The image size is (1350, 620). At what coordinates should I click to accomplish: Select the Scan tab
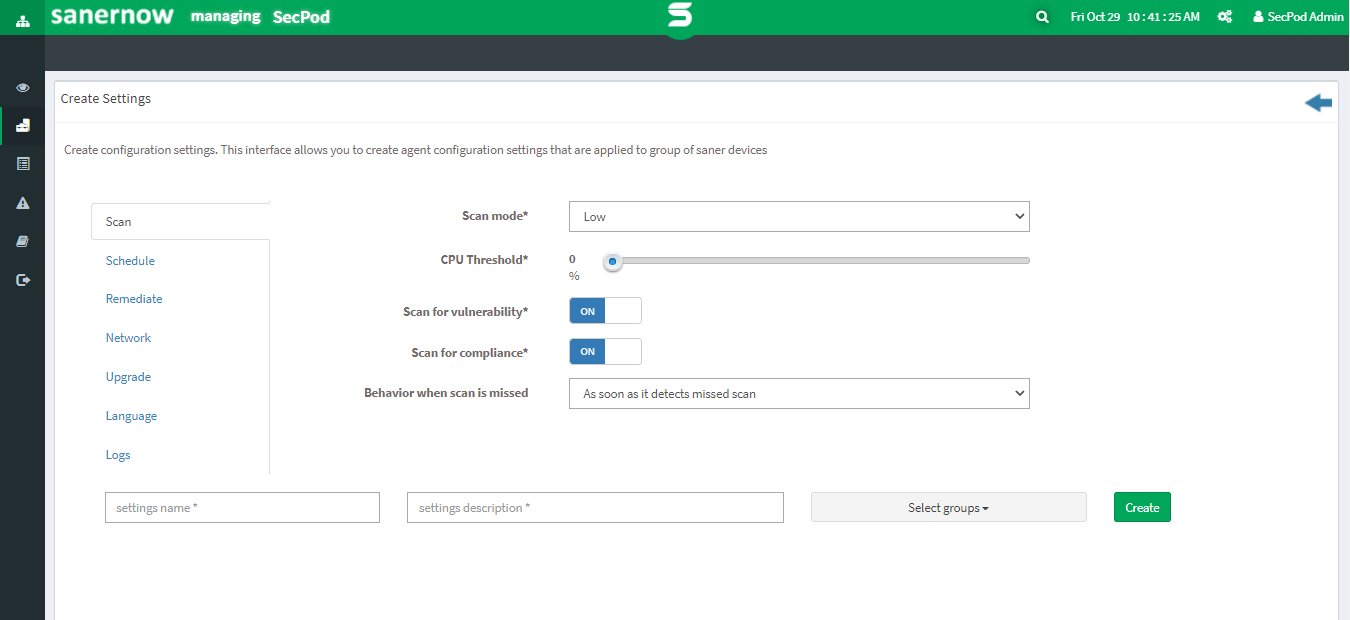(x=180, y=221)
